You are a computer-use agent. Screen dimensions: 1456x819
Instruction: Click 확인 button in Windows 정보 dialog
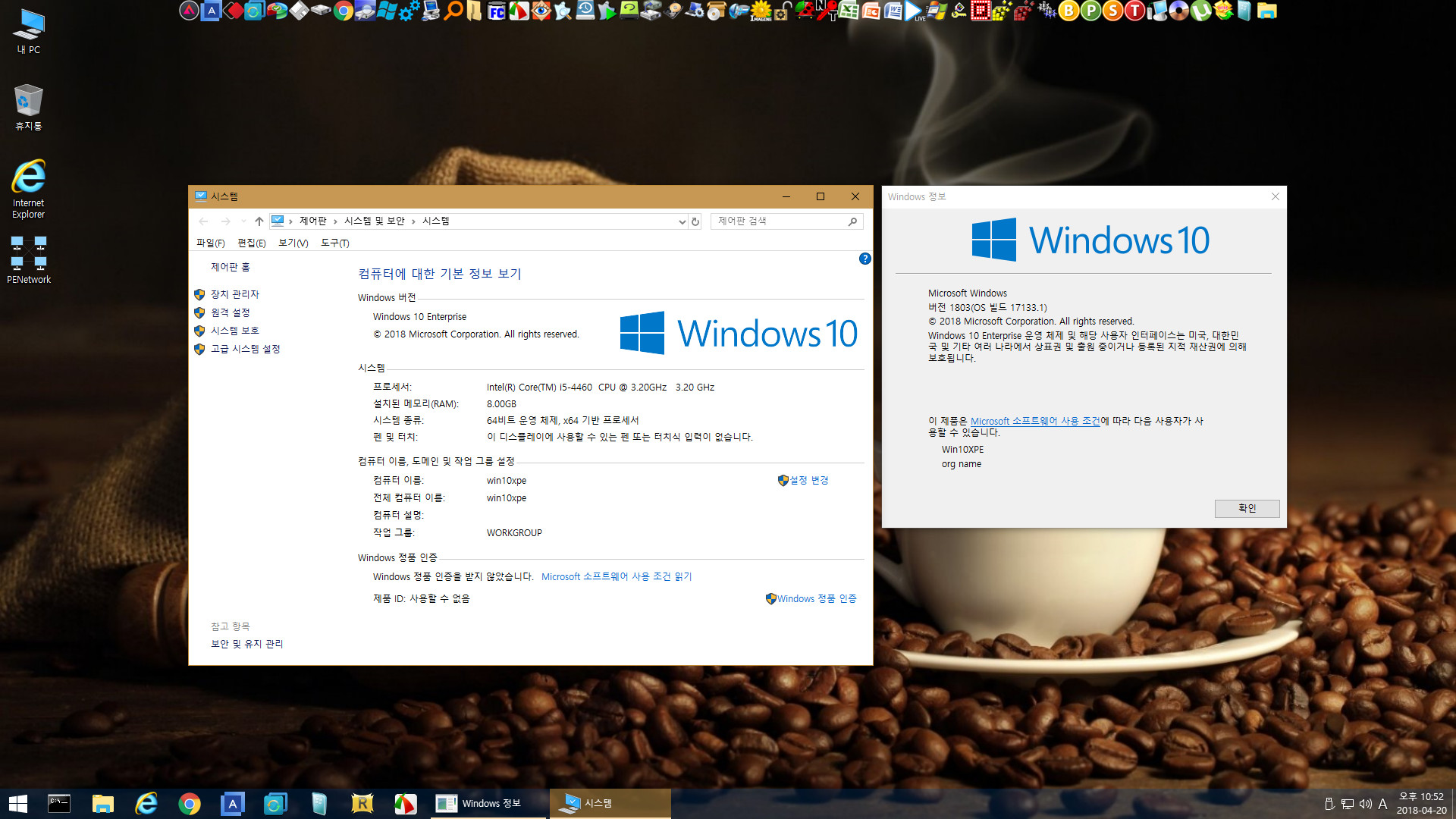[1247, 508]
